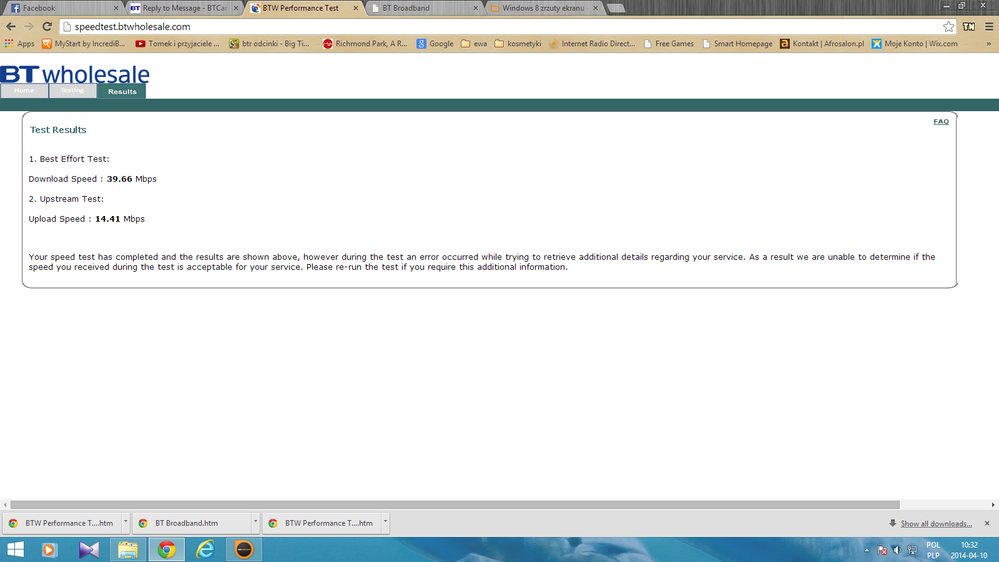
Task: Open first BTW Performance T....htm download
Action: tap(62, 523)
